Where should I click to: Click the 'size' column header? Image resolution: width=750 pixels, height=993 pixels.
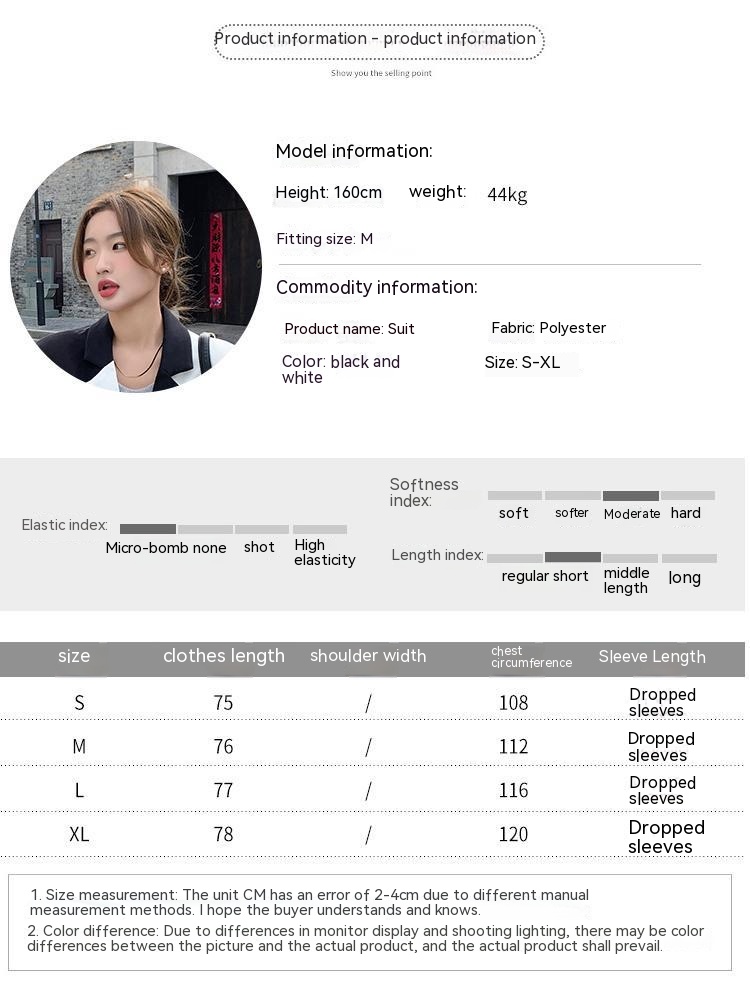[x=74, y=657]
